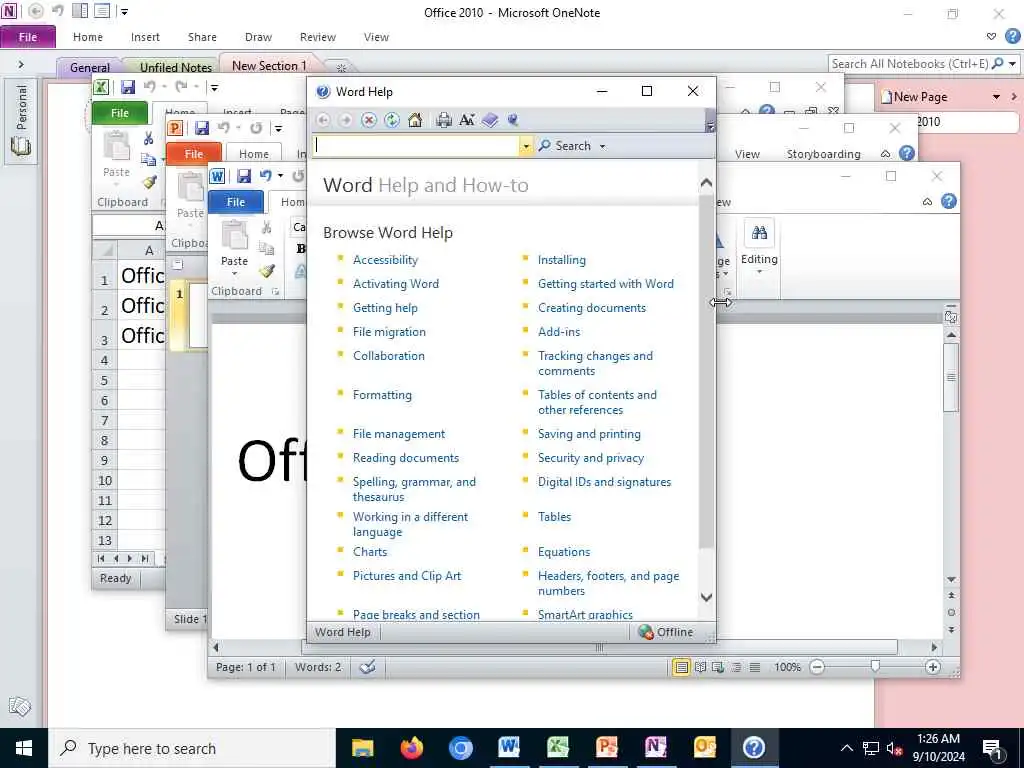Click the blue help icon in Word window
The image size is (1024, 768).
pos(949,201)
